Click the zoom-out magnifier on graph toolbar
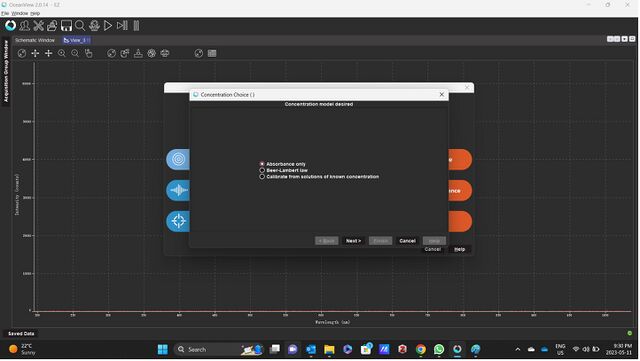 tap(75, 53)
